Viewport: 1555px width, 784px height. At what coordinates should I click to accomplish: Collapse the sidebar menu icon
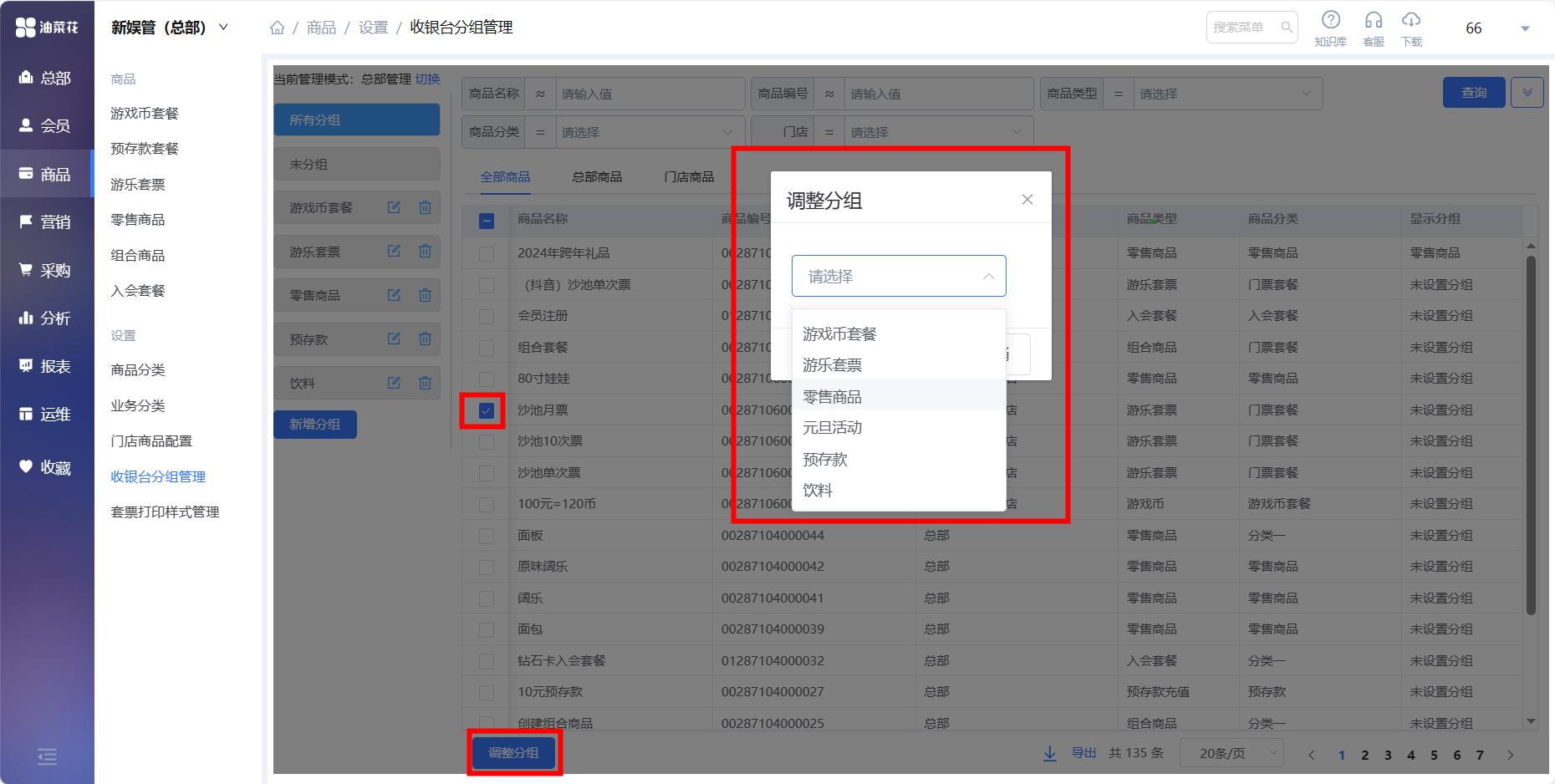tap(48, 757)
